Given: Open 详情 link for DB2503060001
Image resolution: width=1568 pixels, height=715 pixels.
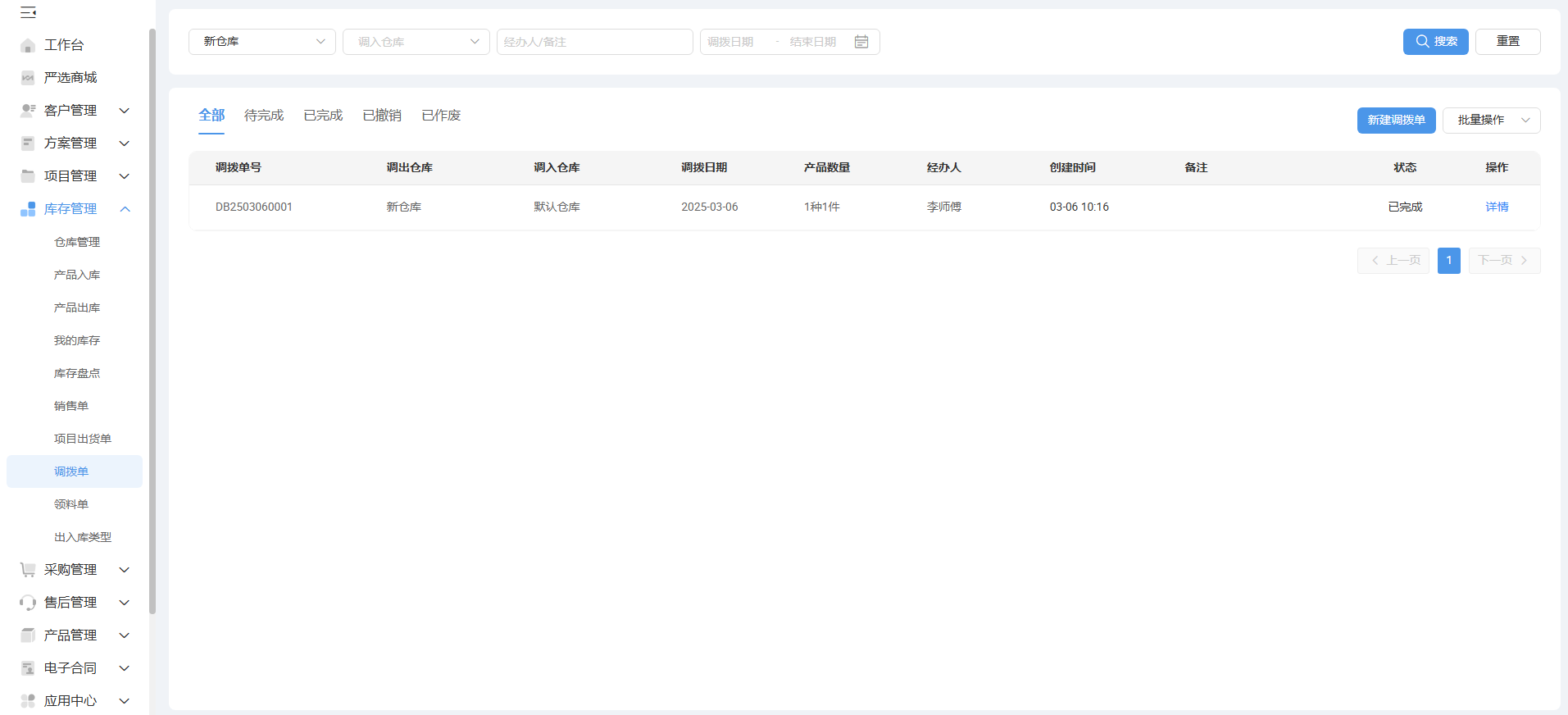Looking at the screenshot, I should pyautogui.click(x=1497, y=207).
